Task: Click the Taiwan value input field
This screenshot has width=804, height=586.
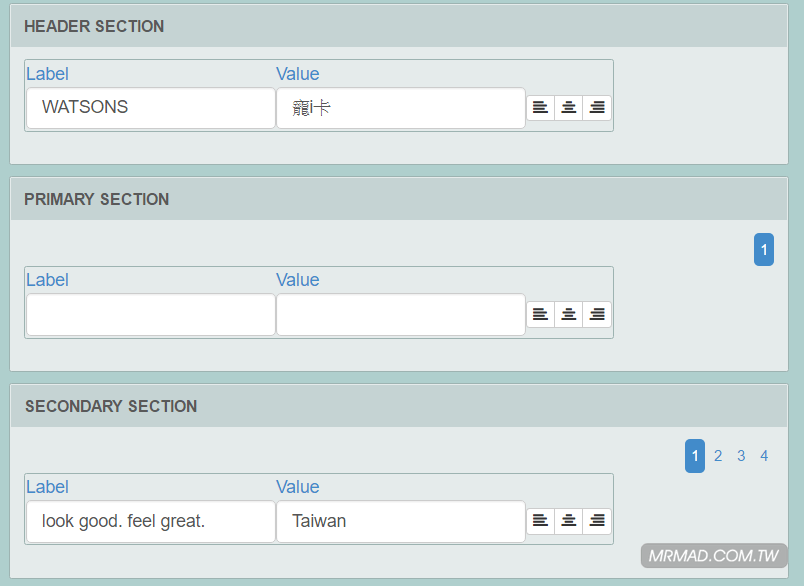Action: [400, 521]
